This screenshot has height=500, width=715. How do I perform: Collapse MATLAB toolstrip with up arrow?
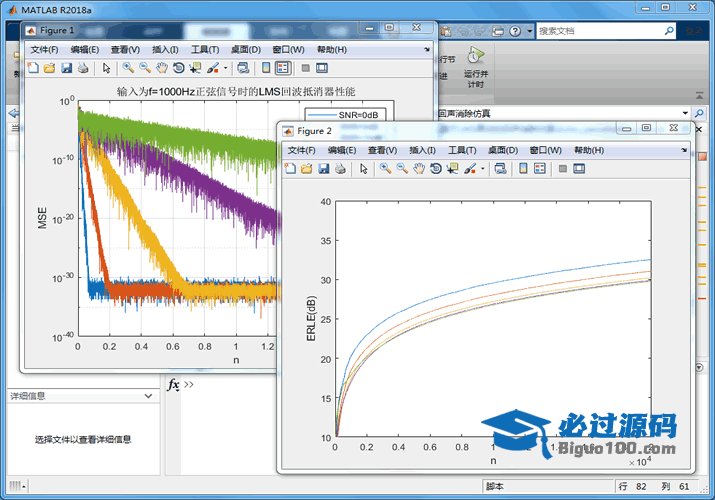tap(699, 96)
